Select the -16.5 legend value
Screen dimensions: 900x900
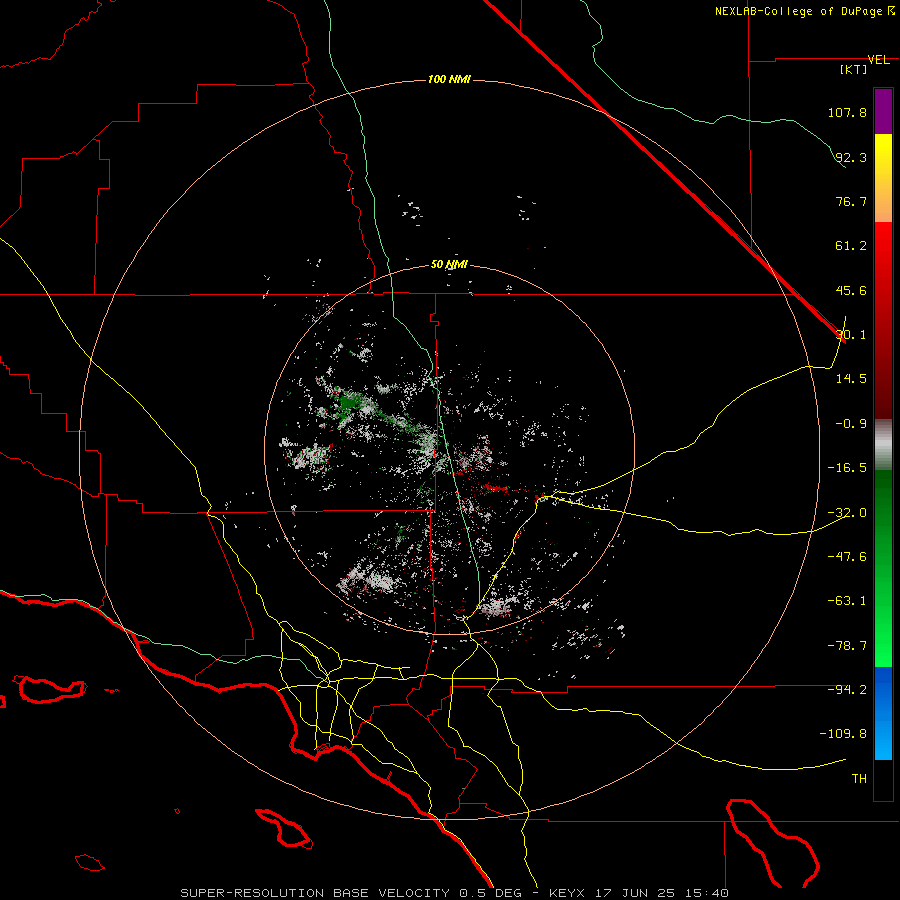pyautogui.click(x=847, y=468)
